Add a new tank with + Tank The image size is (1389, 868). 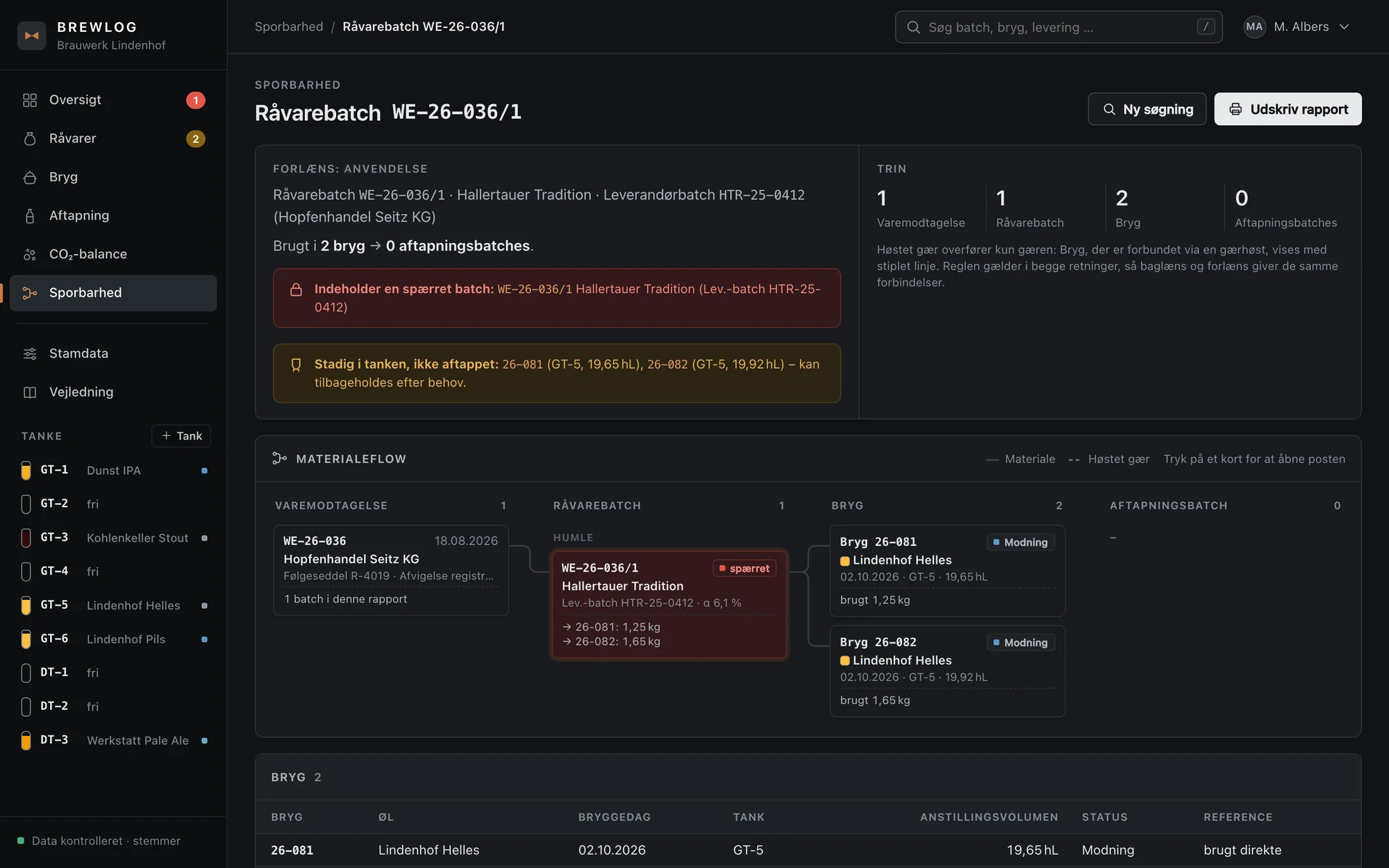coord(181,436)
